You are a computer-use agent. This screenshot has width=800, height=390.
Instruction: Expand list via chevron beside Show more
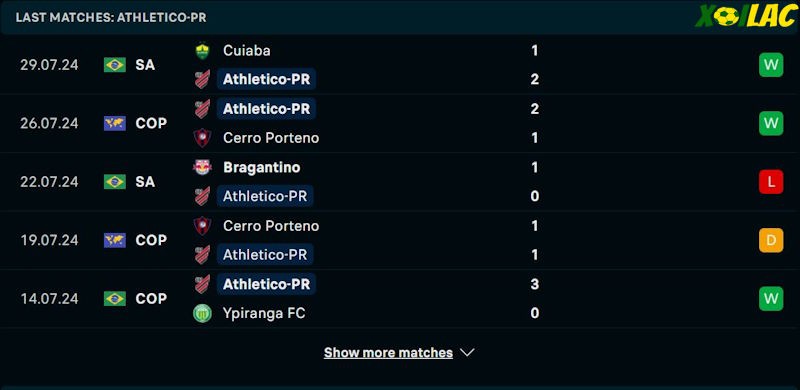click(467, 353)
